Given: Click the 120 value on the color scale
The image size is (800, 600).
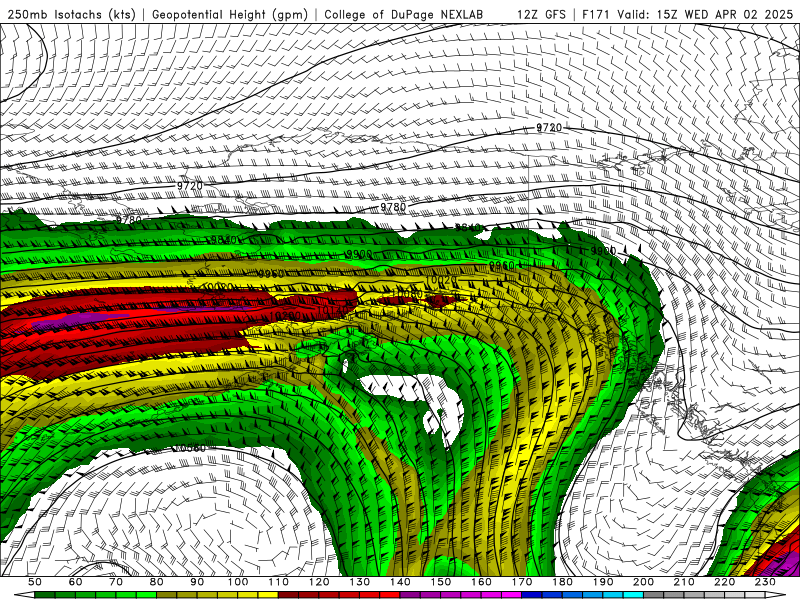Looking at the screenshot, I should click(x=319, y=582).
